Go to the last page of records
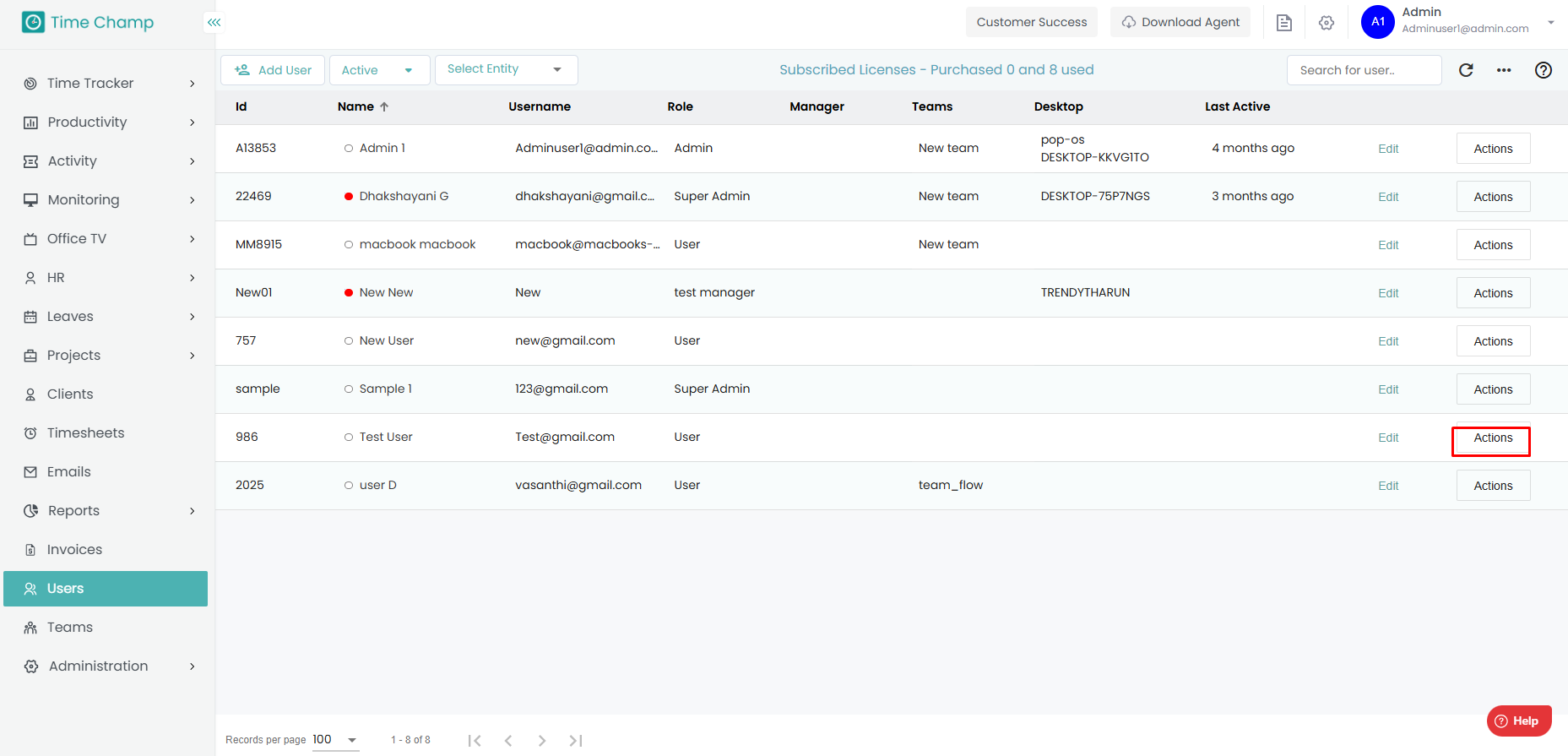The height and width of the screenshot is (756, 1568). [576, 741]
